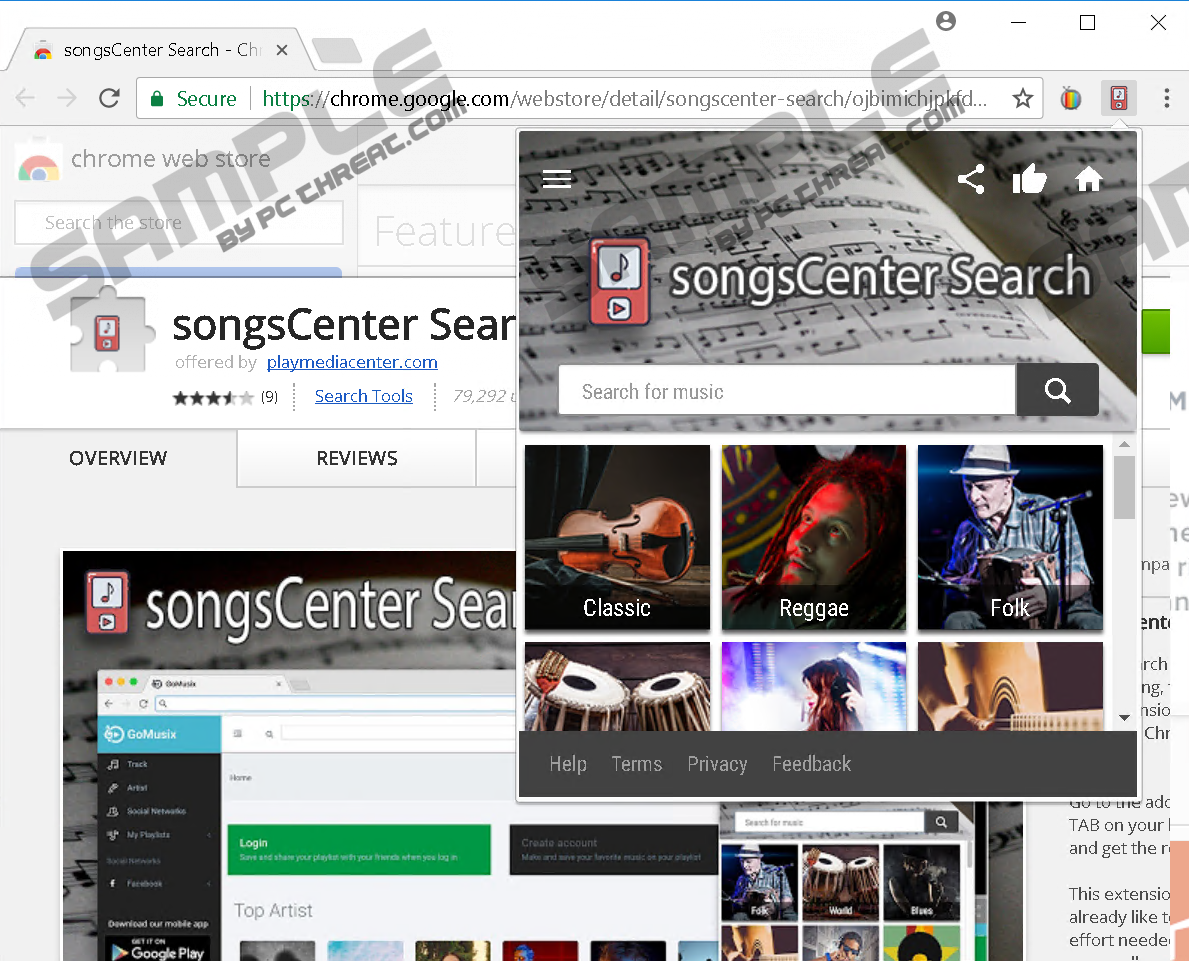Go back to previous page

[x=26, y=98]
